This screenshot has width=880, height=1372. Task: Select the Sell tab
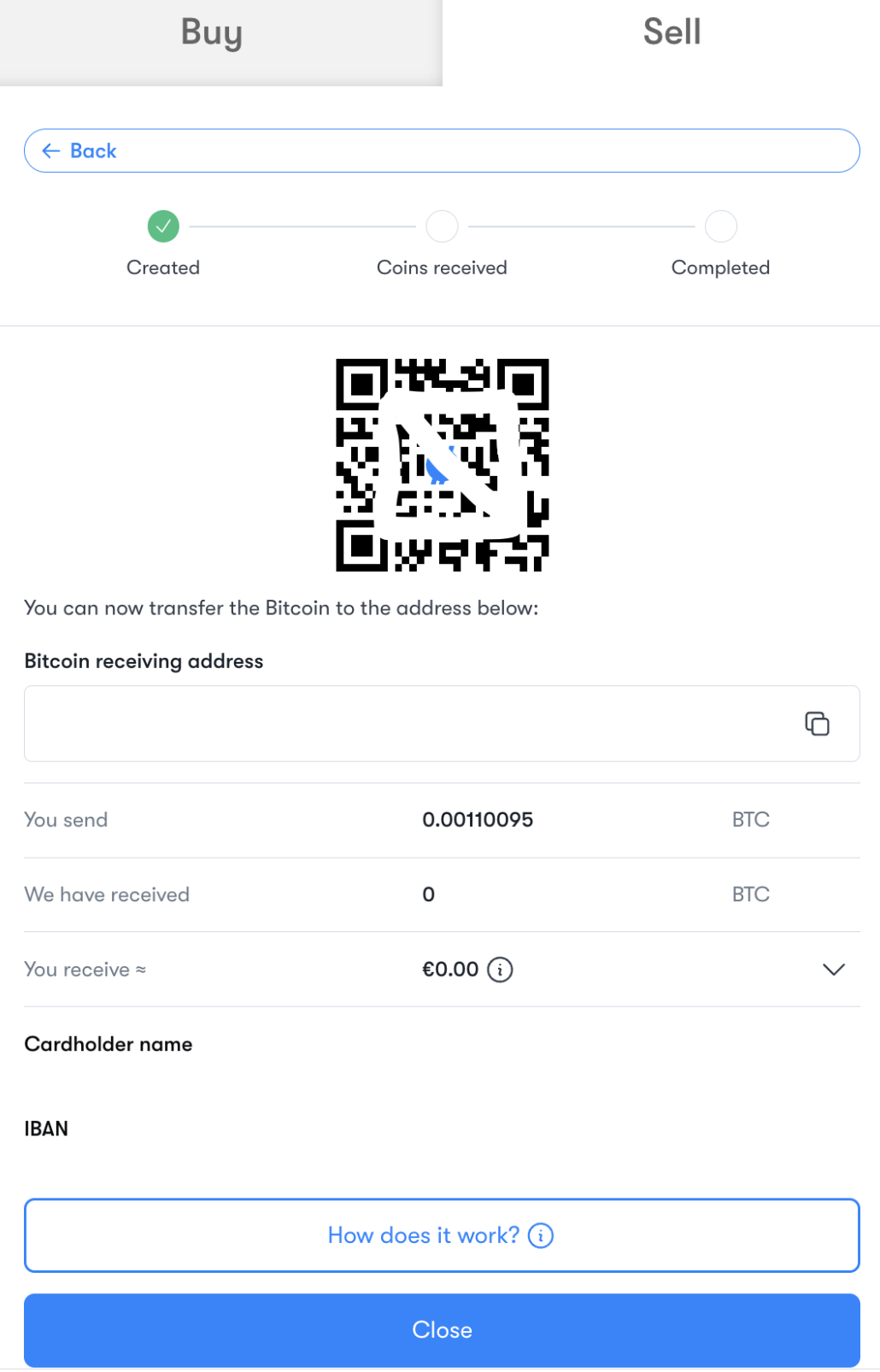coord(672,32)
